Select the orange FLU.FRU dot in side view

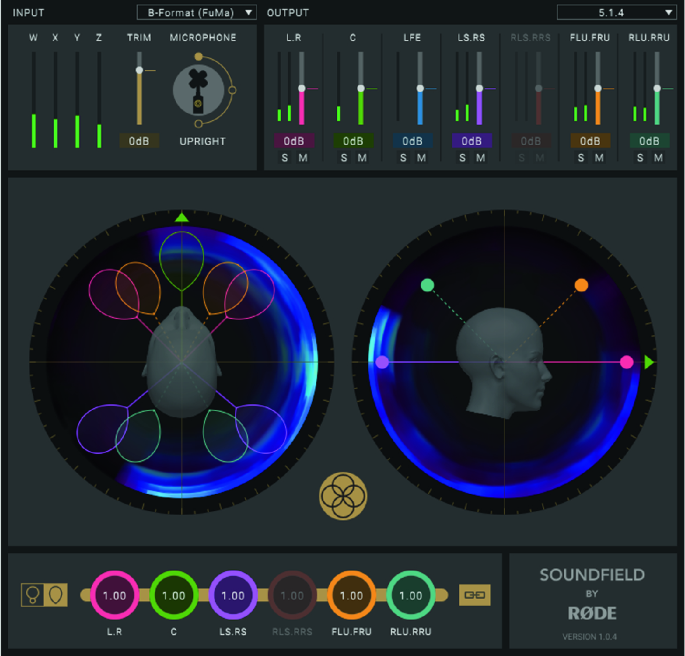581,285
